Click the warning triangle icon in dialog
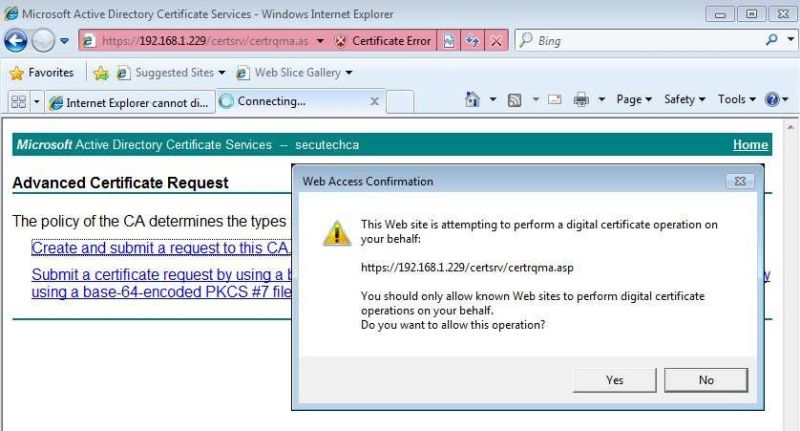 coord(337,233)
